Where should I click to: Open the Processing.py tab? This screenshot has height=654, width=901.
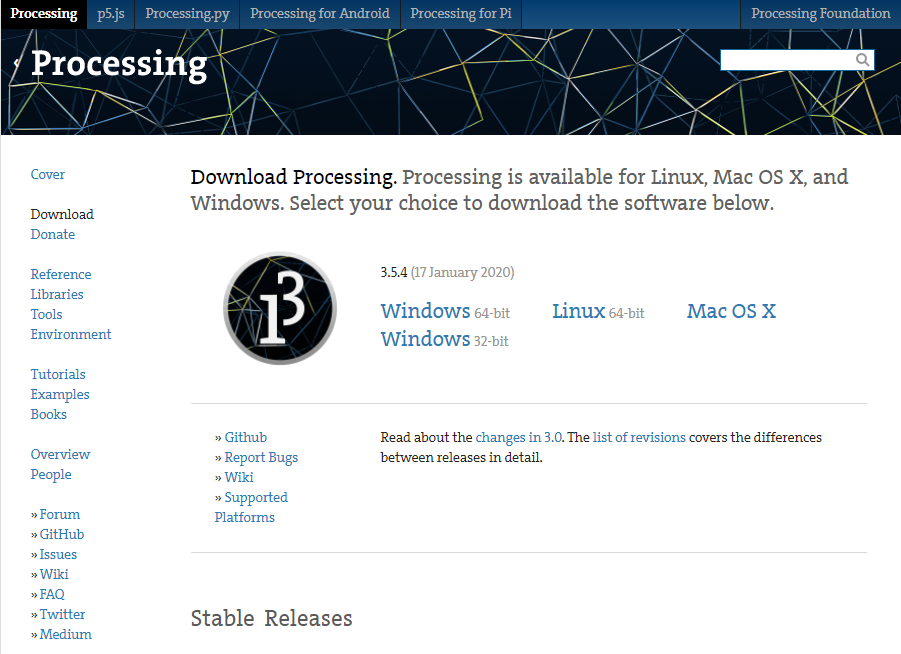(187, 14)
